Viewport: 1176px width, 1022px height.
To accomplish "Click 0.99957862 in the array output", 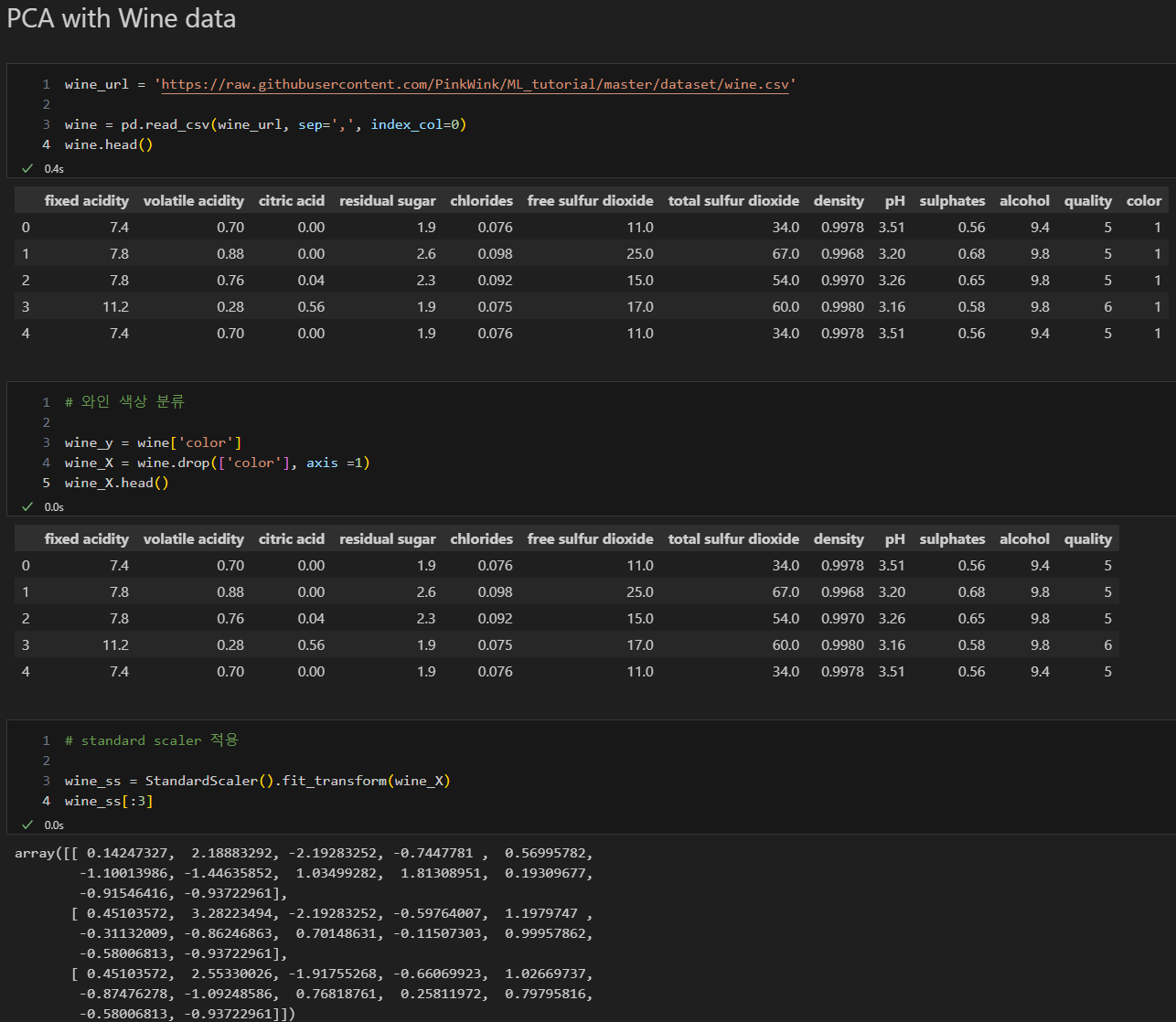I will click(x=546, y=933).
